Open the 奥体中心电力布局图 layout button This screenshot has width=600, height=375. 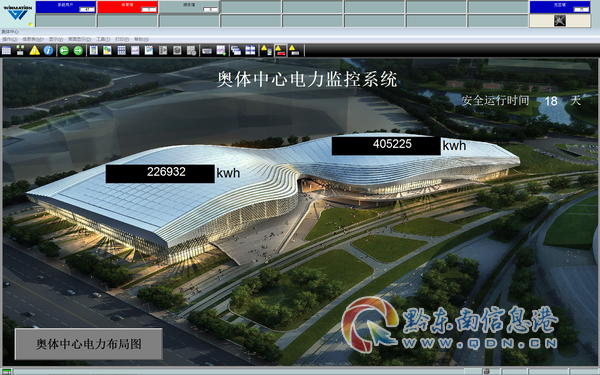88,344
